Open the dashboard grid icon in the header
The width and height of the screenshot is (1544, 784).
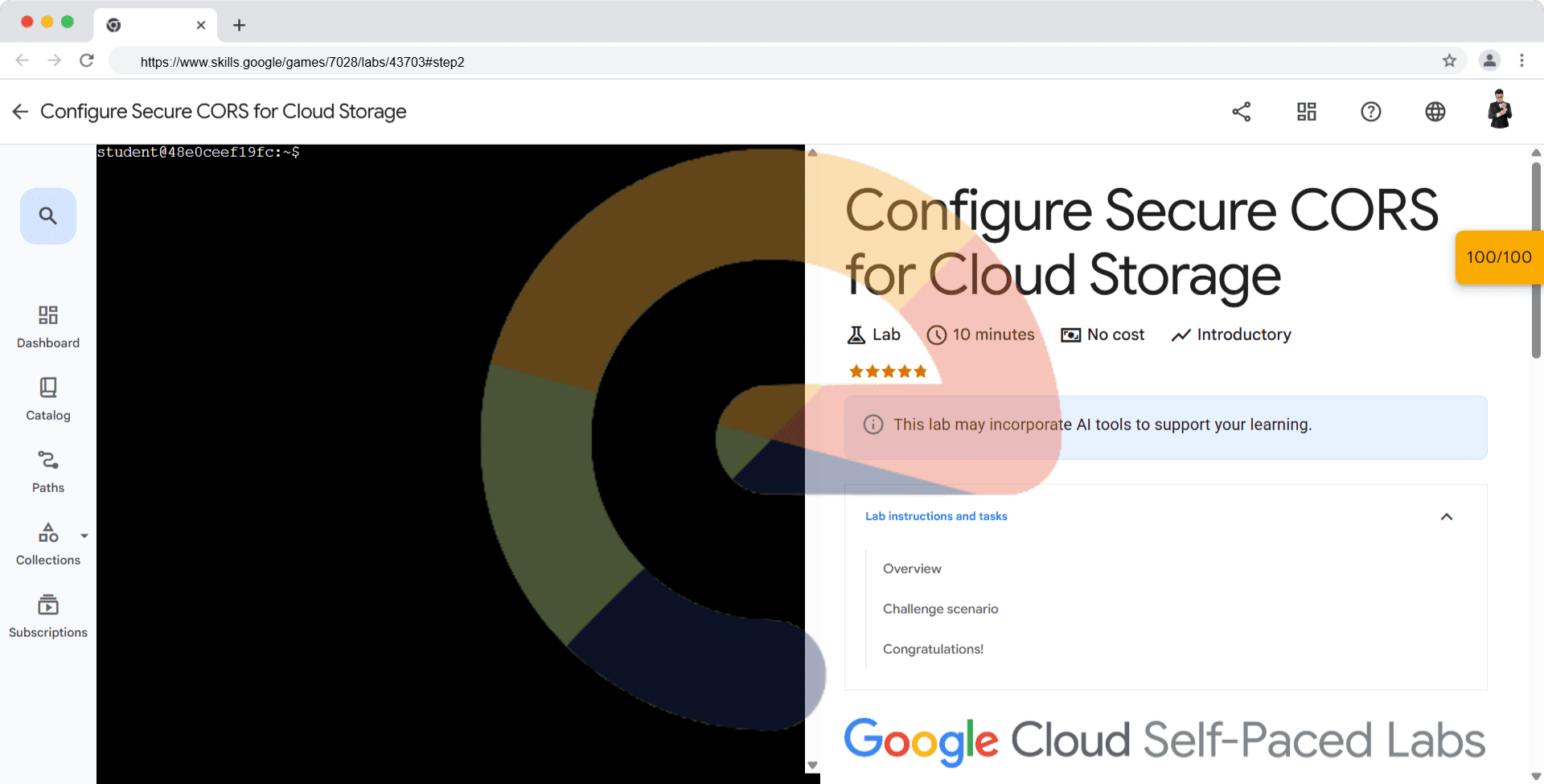[1307, 112]
